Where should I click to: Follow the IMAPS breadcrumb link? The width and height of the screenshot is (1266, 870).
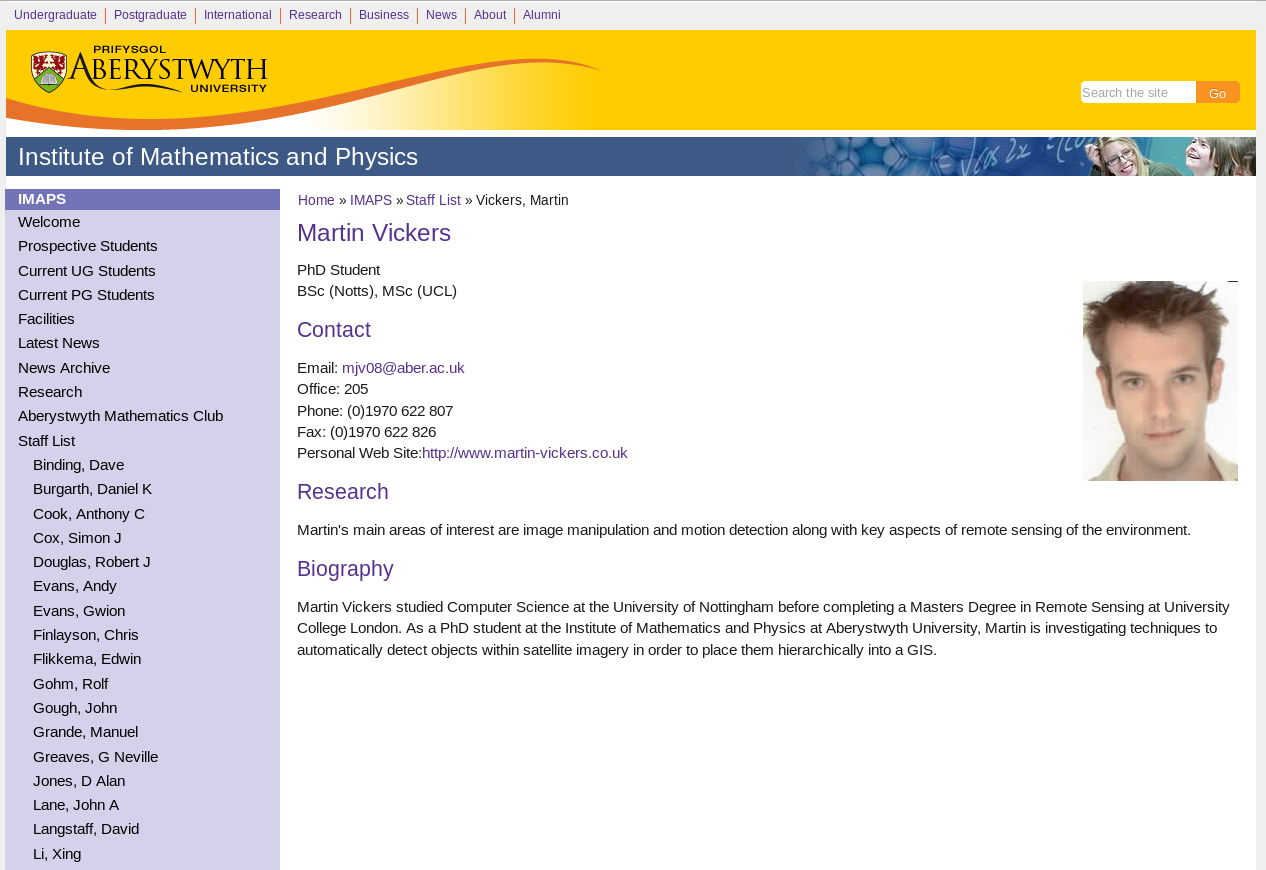(x=371, y=200)
